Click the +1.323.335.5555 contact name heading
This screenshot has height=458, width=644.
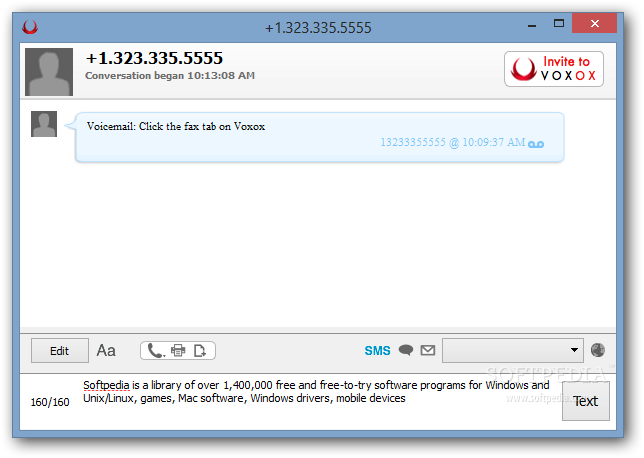coord(154,58)
